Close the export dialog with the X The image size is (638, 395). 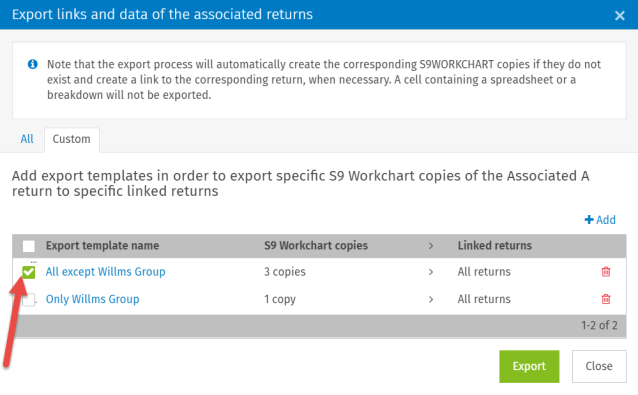click(x=619, y=15)
